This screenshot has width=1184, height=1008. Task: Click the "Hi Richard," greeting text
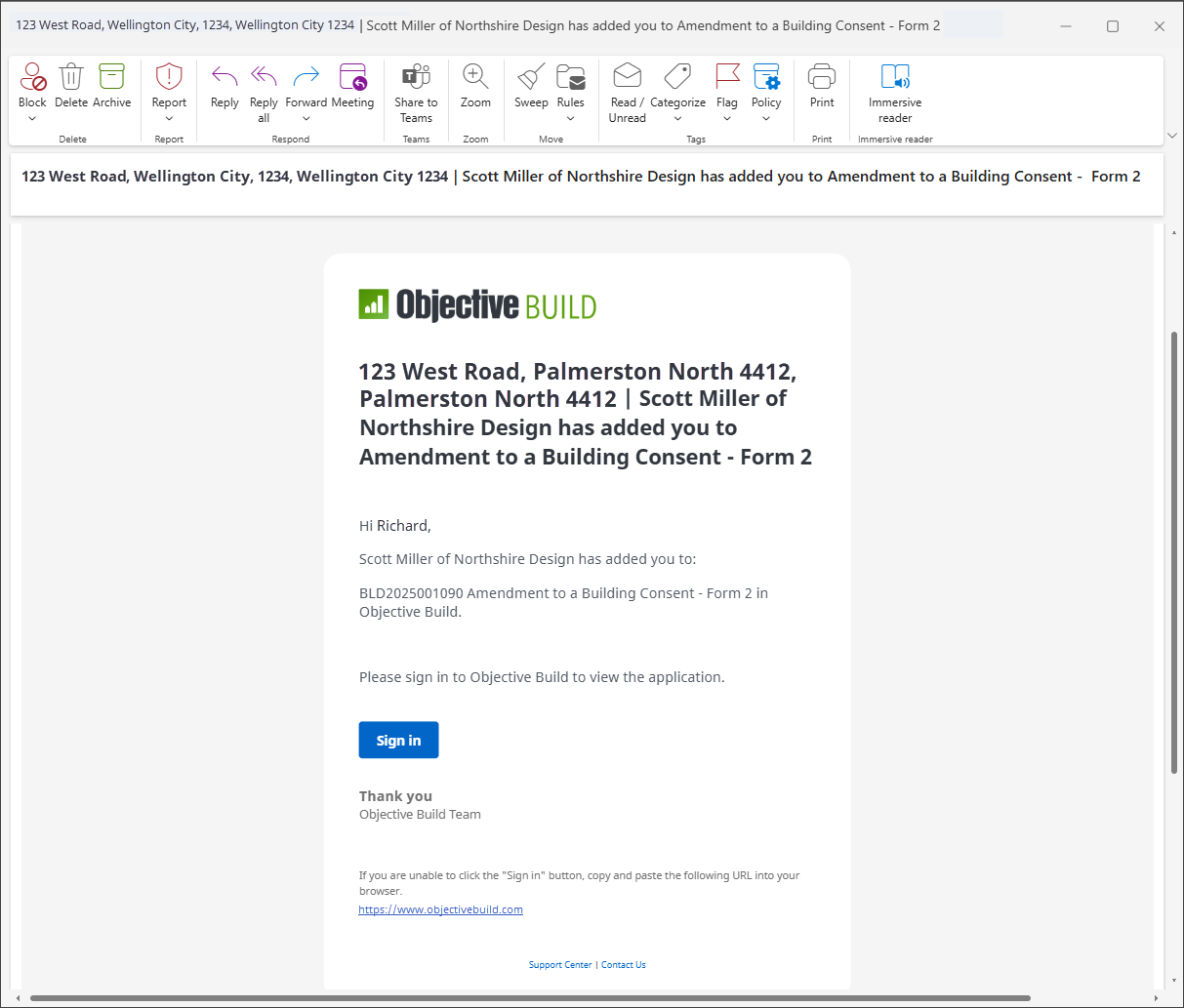pyautogui.click(x=395, y=526)
